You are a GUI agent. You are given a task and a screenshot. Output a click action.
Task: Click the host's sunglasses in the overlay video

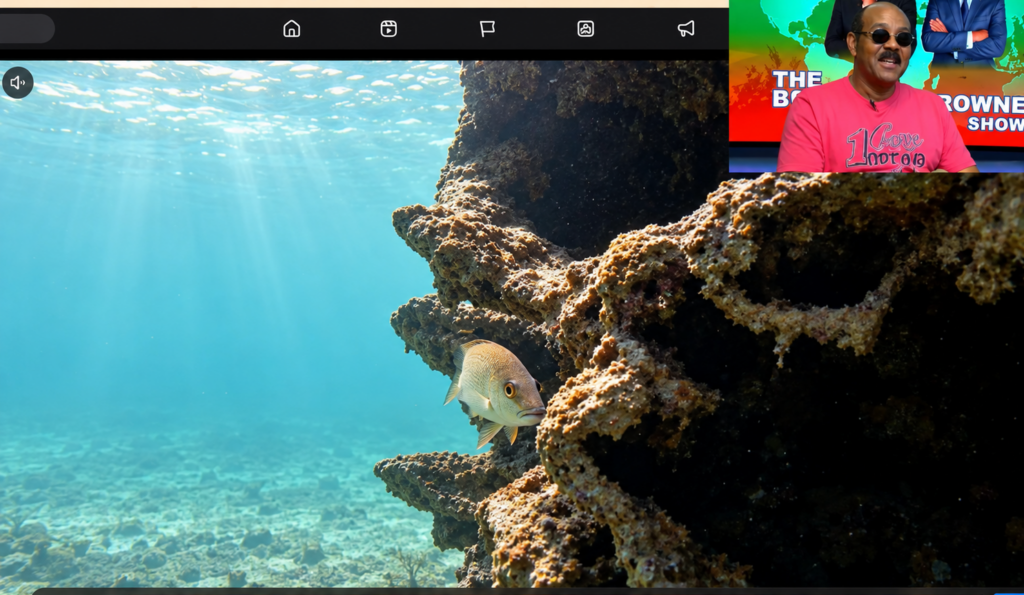(x=886, y=37)
